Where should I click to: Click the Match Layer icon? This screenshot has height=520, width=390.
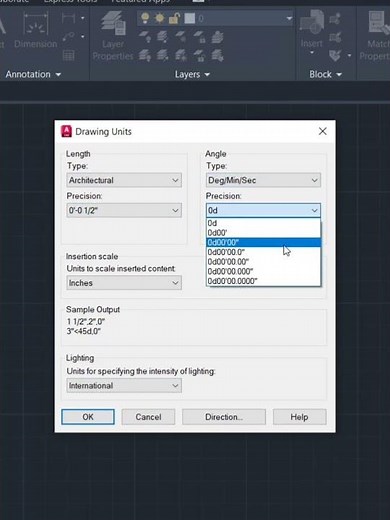tap(217, 55)
